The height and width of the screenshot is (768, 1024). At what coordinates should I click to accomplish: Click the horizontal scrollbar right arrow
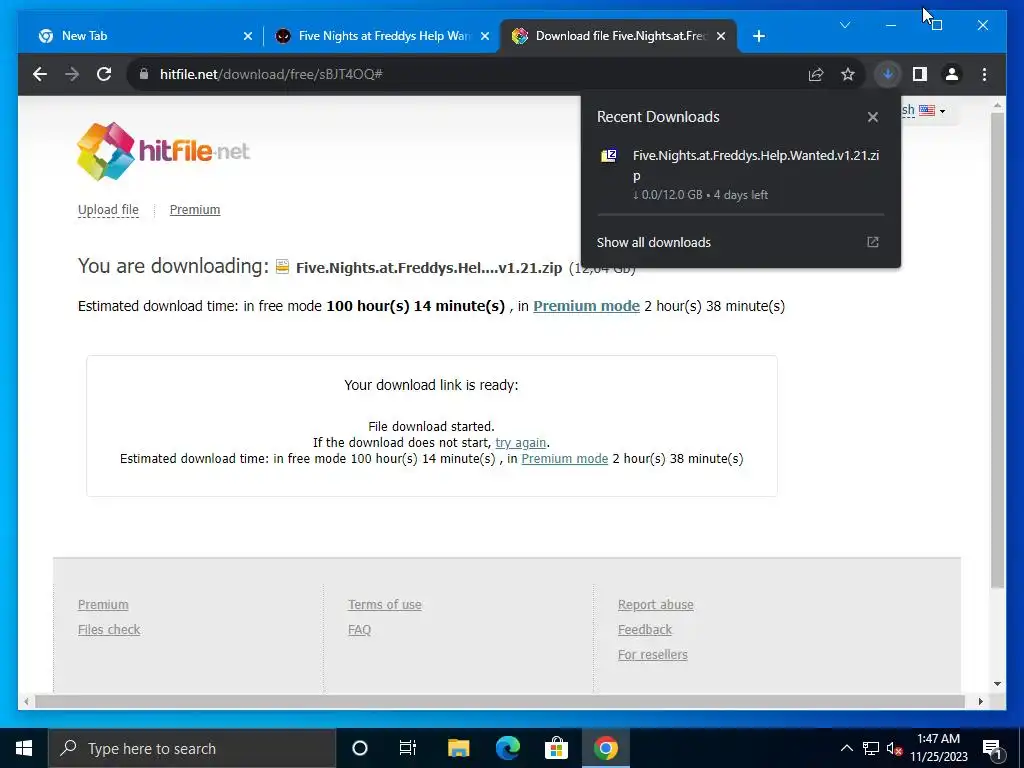980,701
